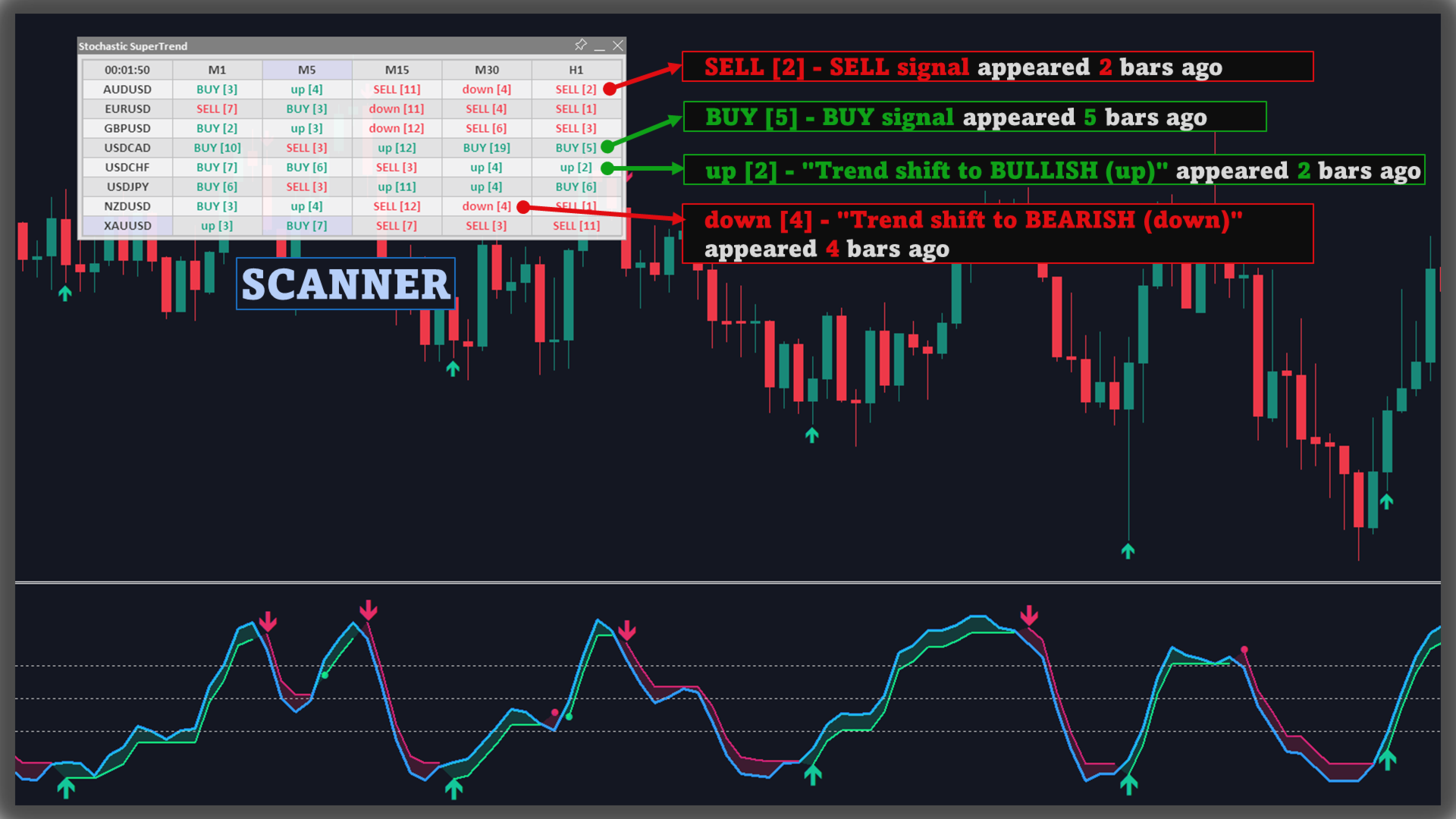Click XAUUSD M1 cell up [3]
This screenshot has width=1456, height=819.
click(x=218, y=226)
